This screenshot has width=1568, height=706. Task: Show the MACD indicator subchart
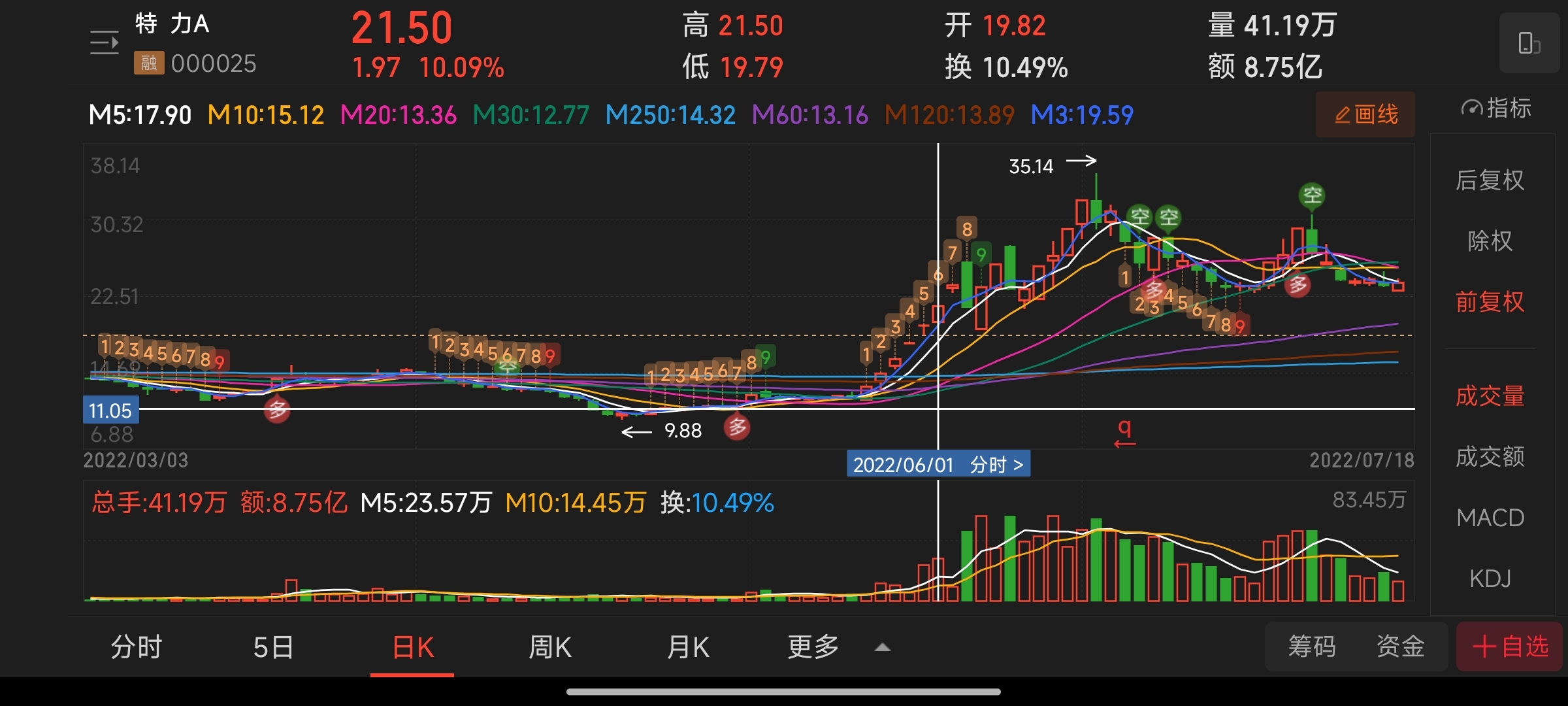tap(1490, 518)
